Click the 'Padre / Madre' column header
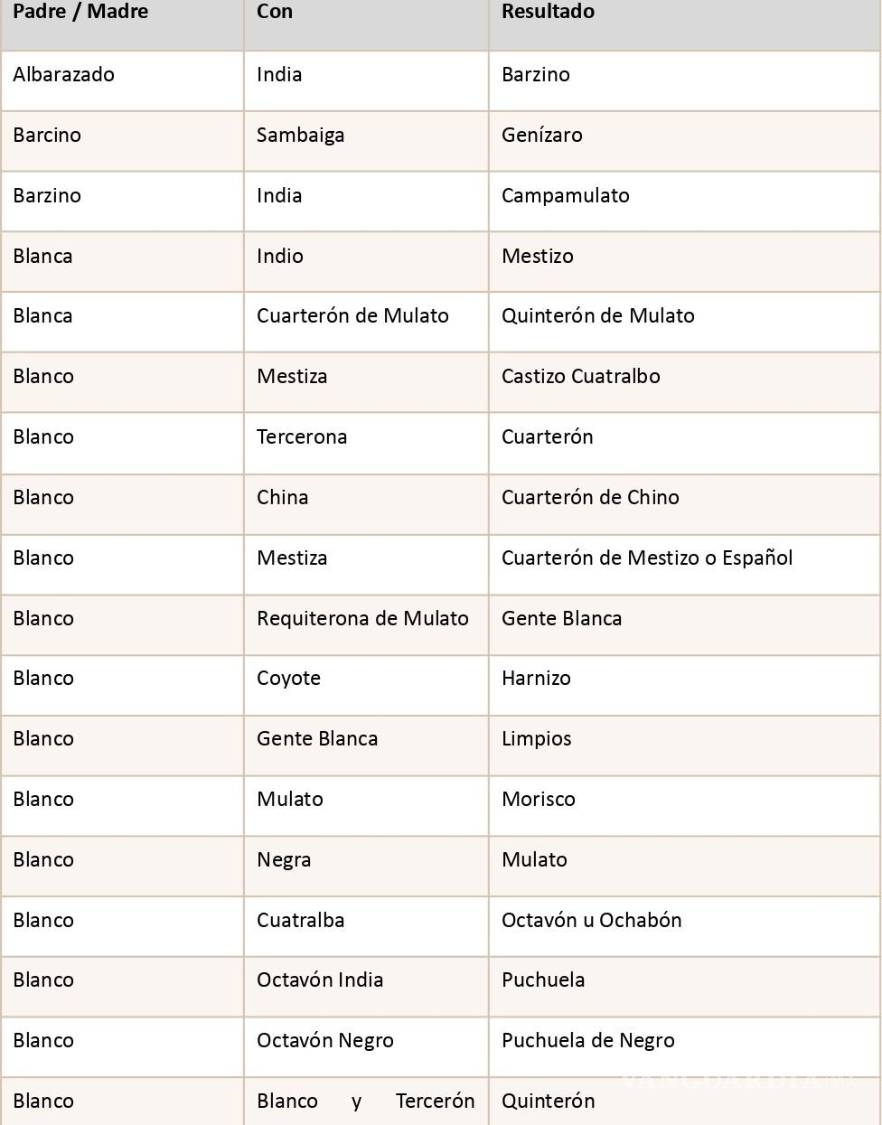Viewport: 882px width, 1125px height. click(80, 12)
